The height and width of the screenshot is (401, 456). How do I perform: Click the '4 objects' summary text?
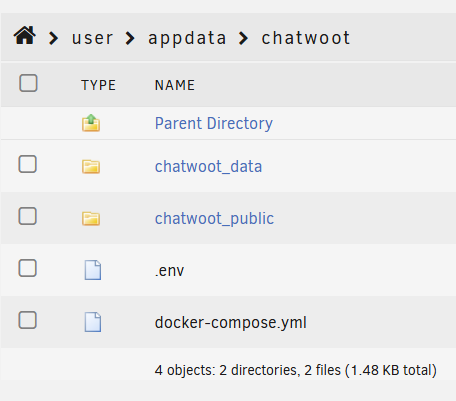(296, 370)
